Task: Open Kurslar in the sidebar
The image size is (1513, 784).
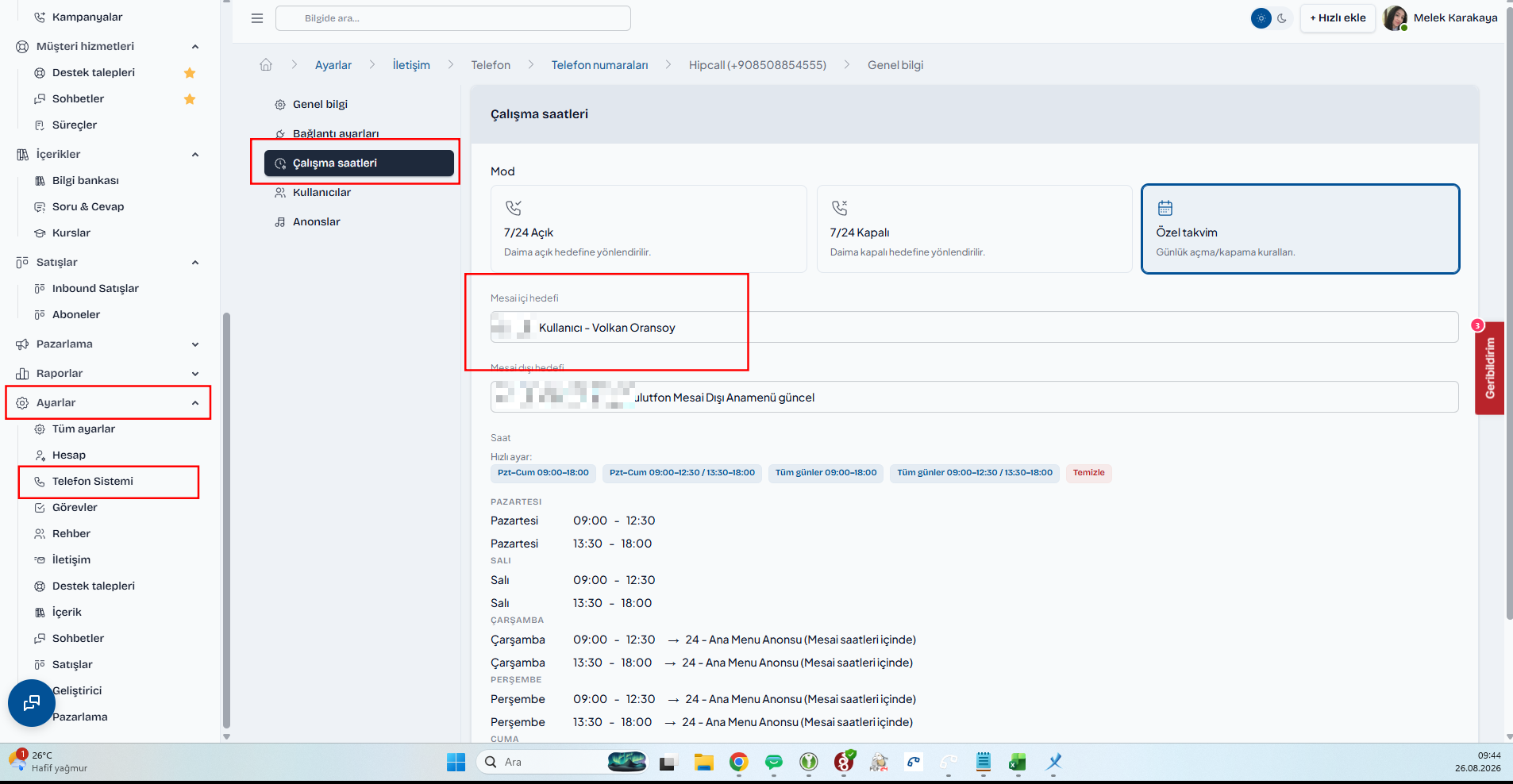Action: [x=71, y=233]
